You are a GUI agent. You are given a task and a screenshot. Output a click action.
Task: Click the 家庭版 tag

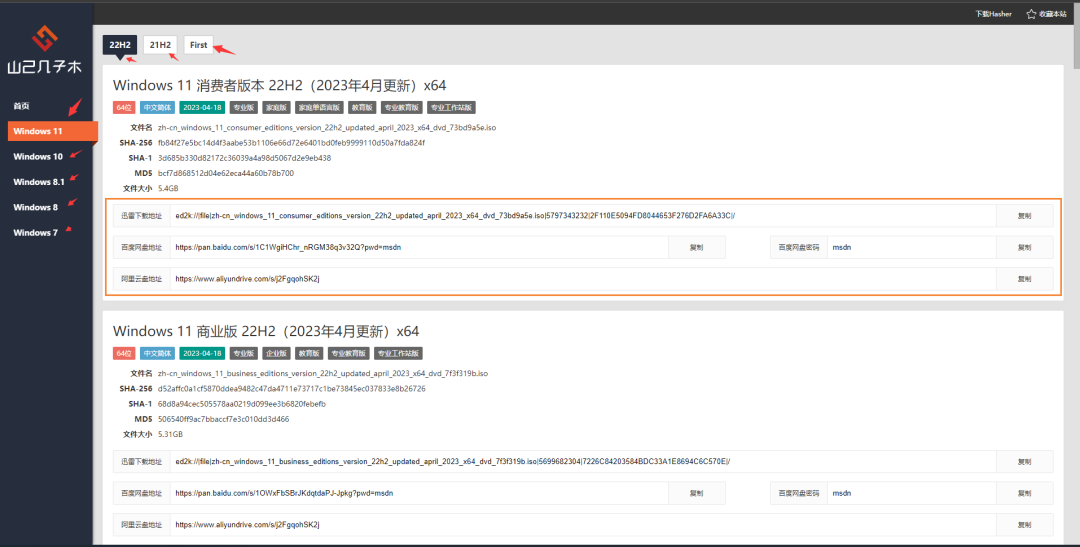[x=276, y=107]
